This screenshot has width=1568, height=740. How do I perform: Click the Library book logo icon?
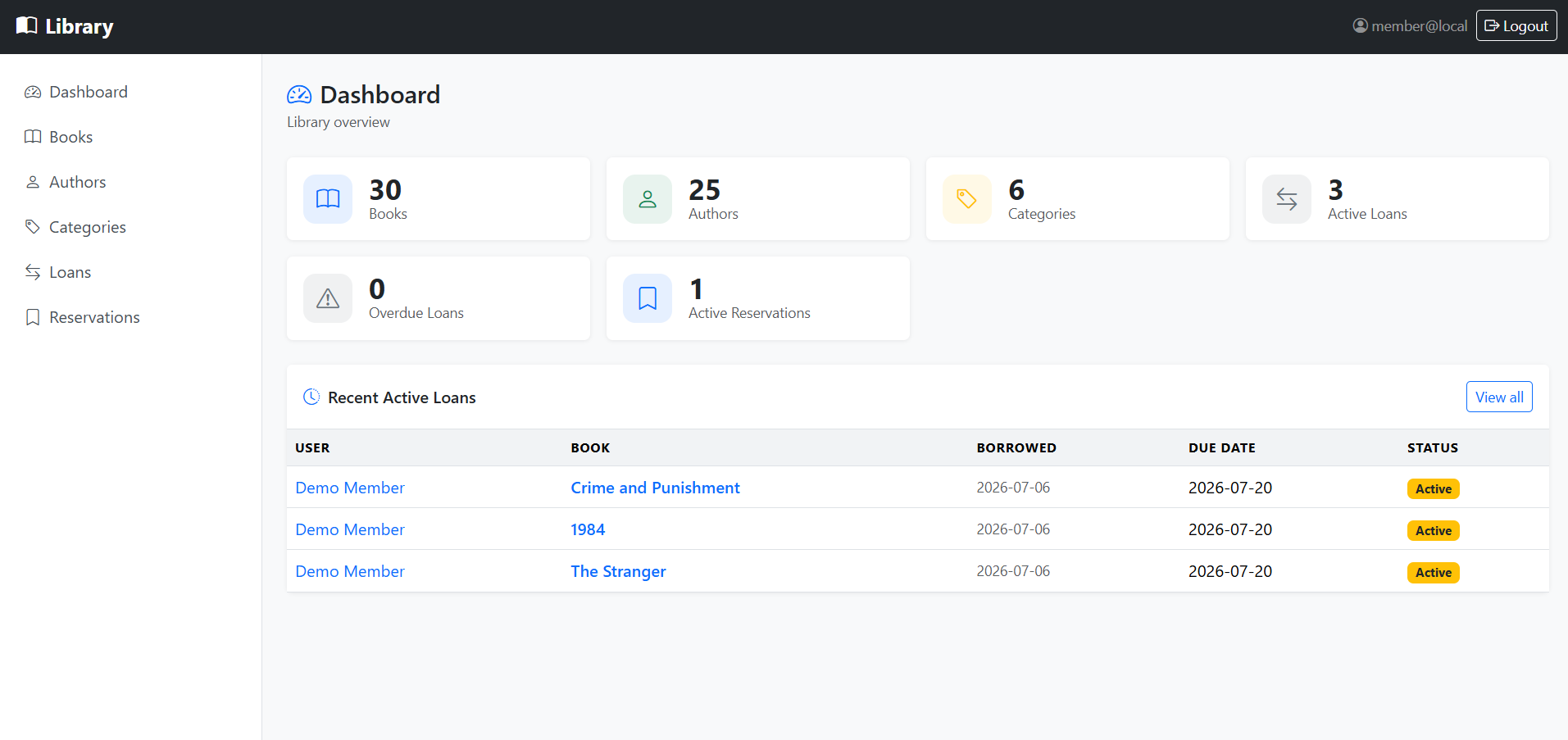[x=27, y=25]
